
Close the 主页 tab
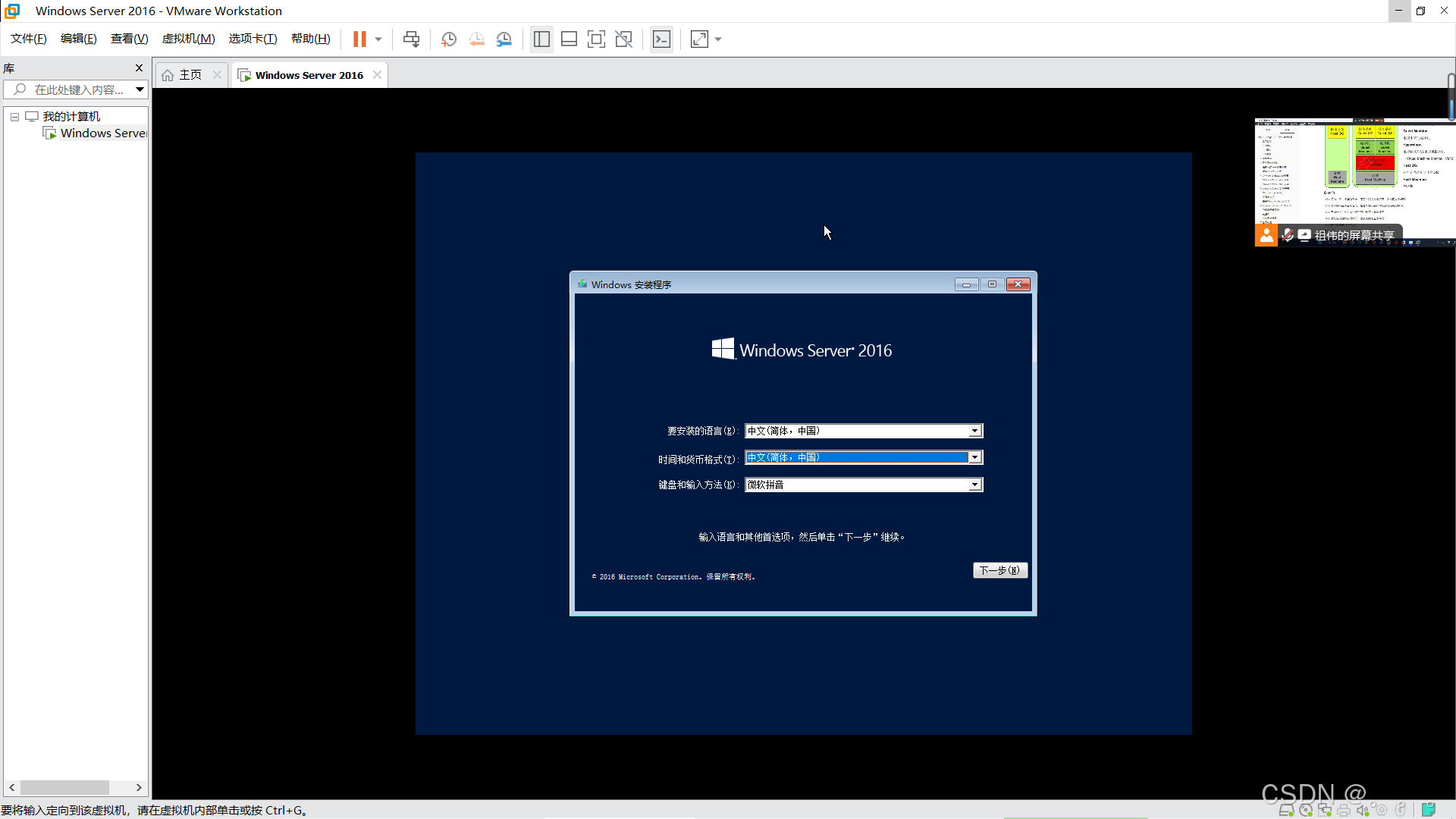[217, 74]
